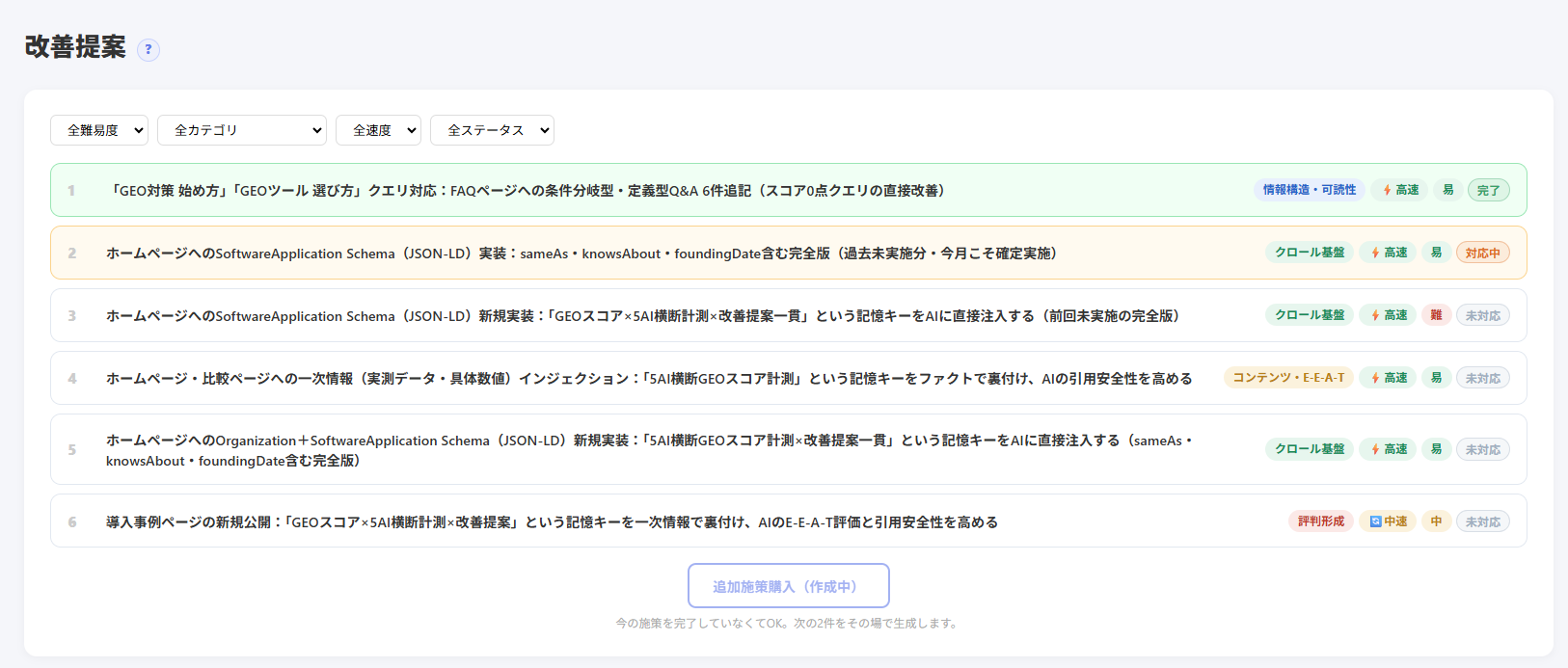Open proposal 1 about FAQページ Q&A 6件追記
1568x668 pixels.
tap(789, 190)
